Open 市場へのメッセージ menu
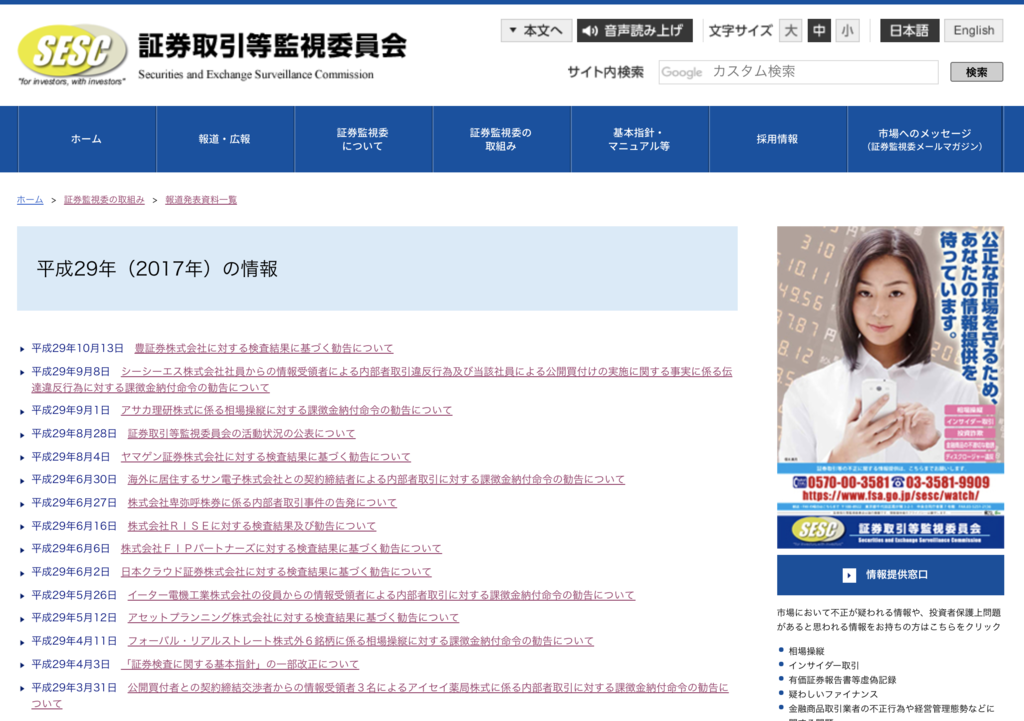 pos(925,139)
